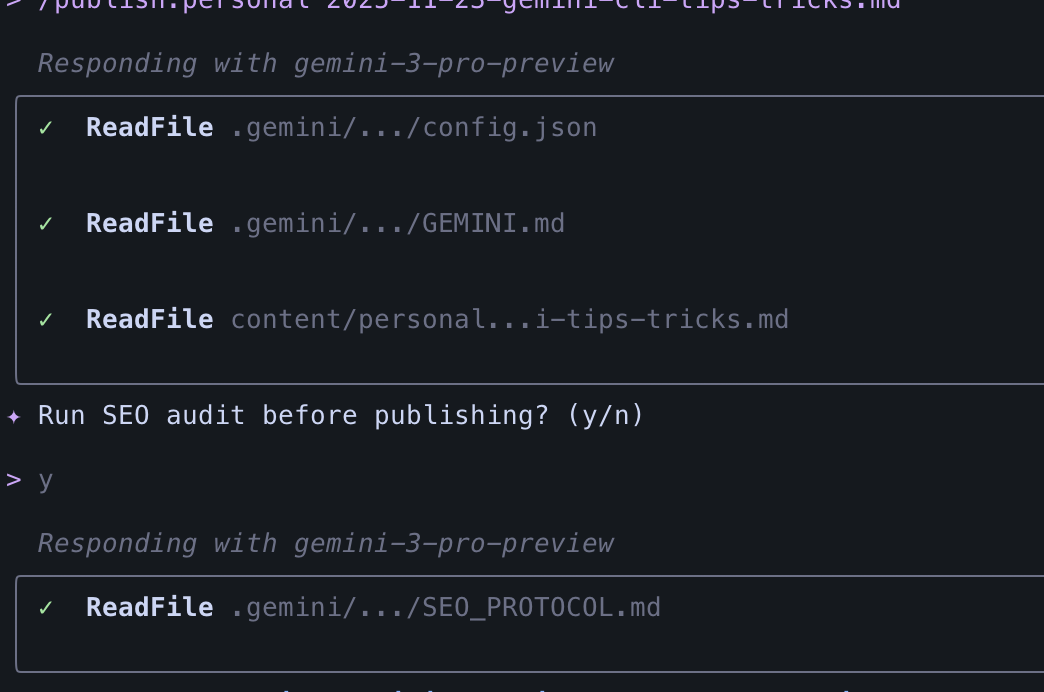
Task: Click the ReadFile label for SEO_PROTOCOL.md
Action: [149, 607]
